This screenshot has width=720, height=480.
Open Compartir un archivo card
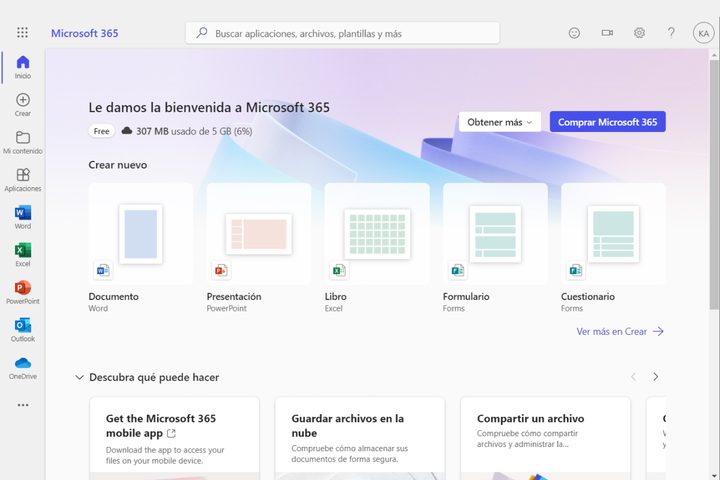pos(546,439)
